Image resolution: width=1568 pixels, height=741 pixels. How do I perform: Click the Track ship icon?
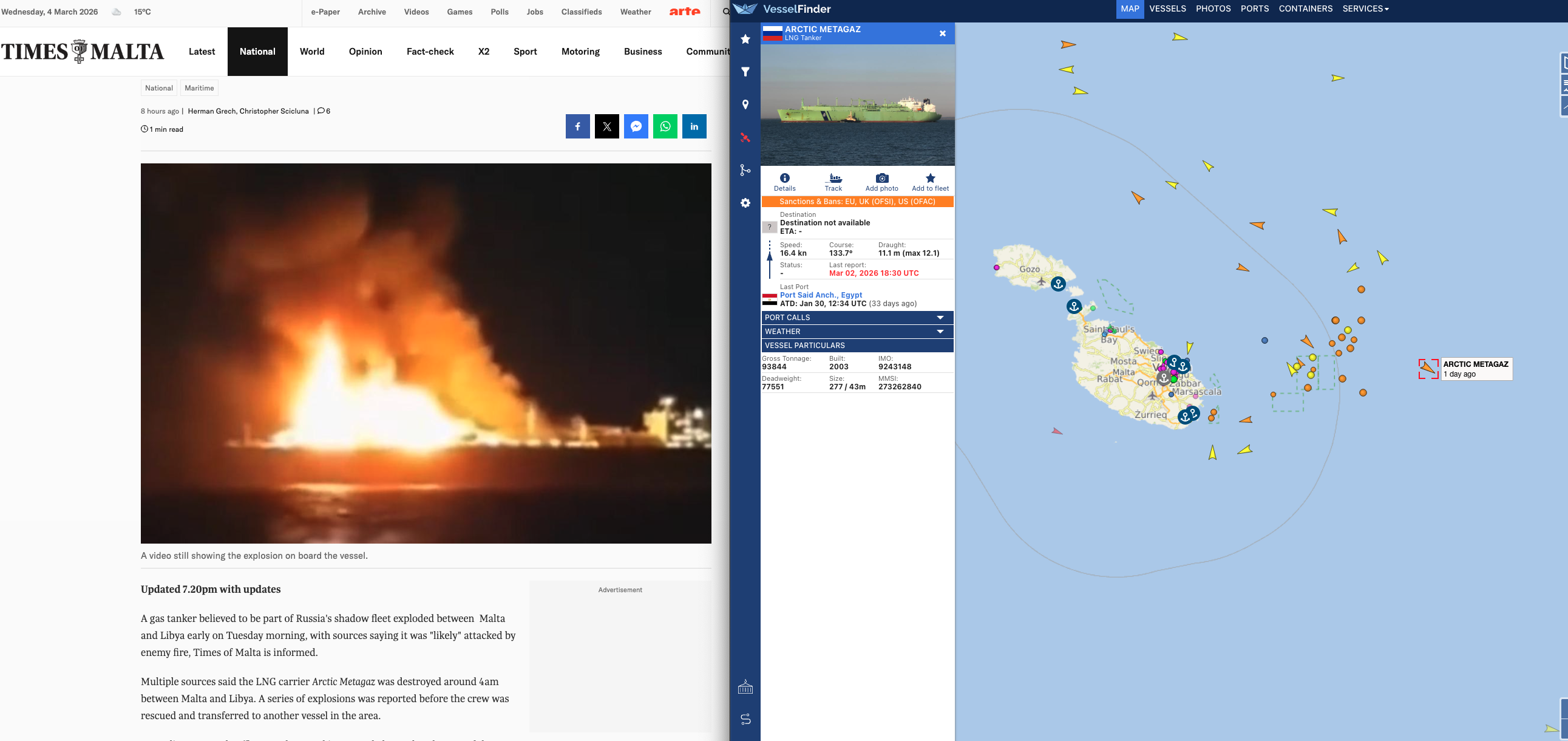(833, 182)
